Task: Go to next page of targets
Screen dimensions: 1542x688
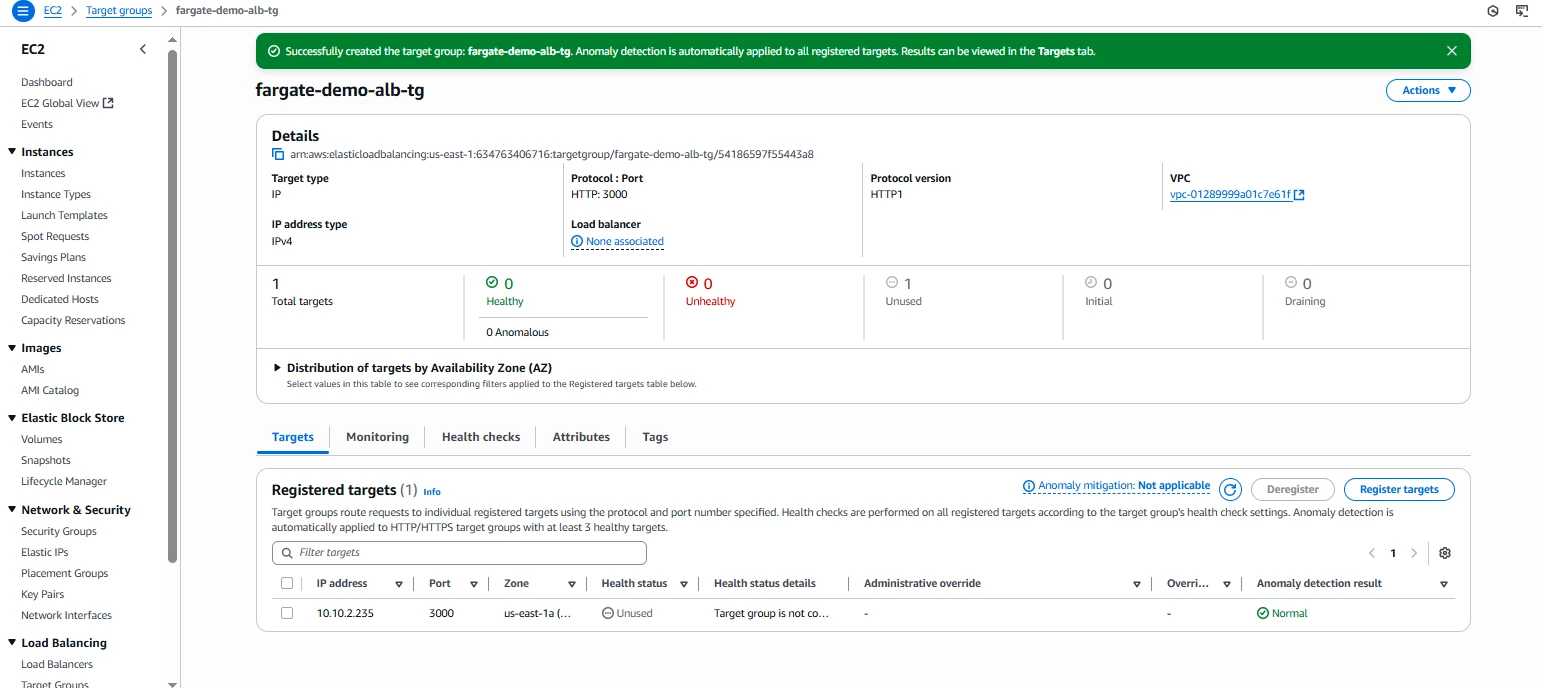Action: [1413, 553]
